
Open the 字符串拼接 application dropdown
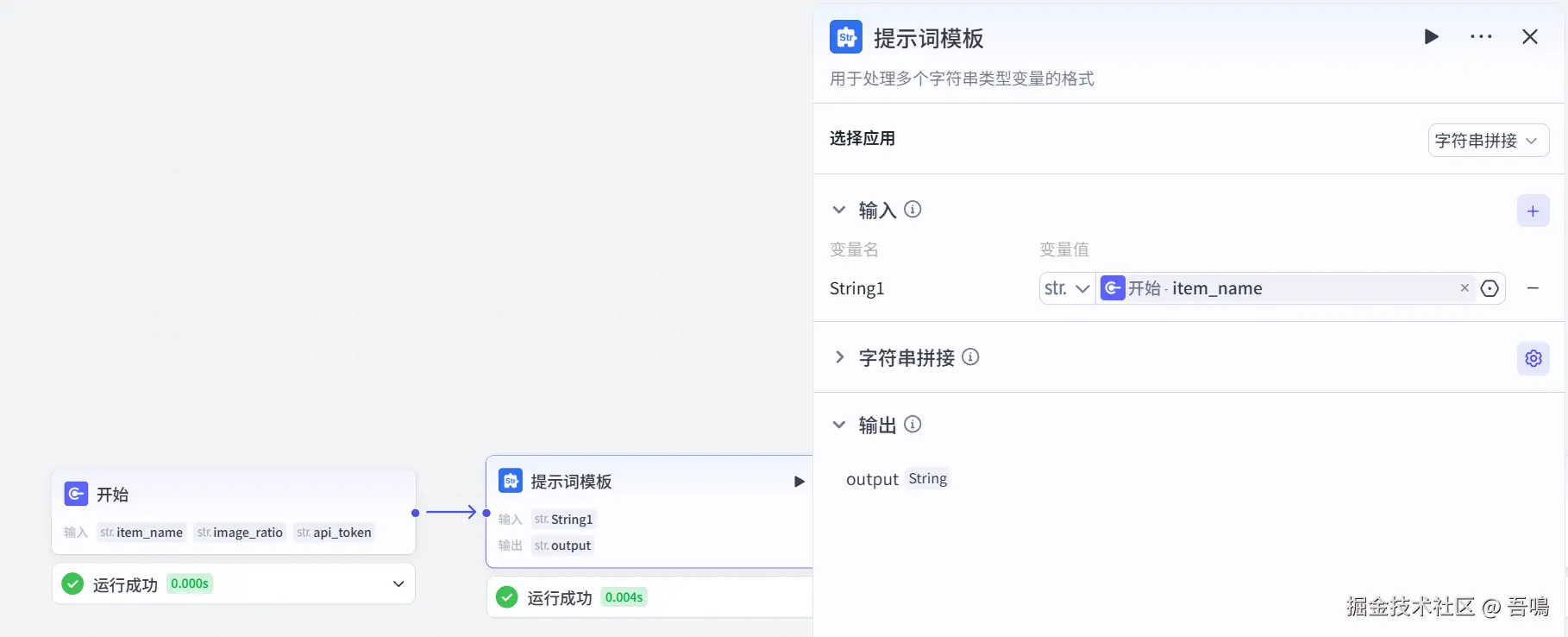[1488, 141]
